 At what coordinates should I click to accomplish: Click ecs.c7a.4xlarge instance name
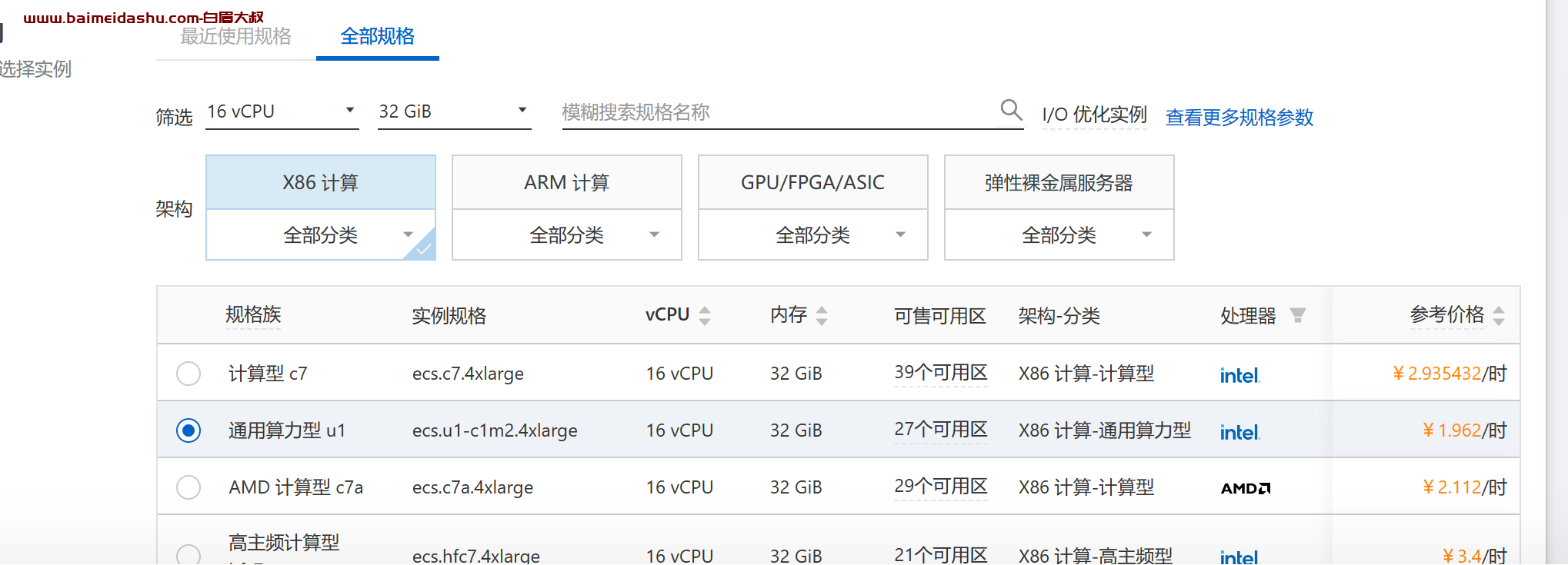point(472,488)
